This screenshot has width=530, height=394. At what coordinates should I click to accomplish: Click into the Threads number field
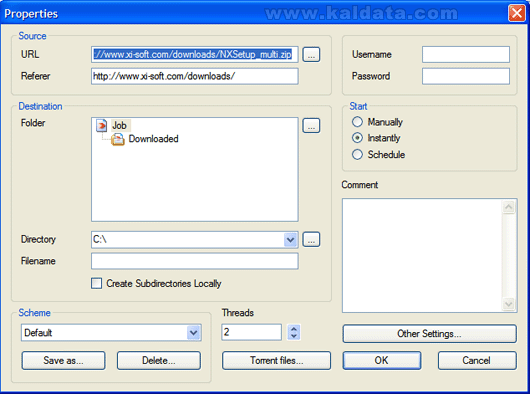point(251,332)
